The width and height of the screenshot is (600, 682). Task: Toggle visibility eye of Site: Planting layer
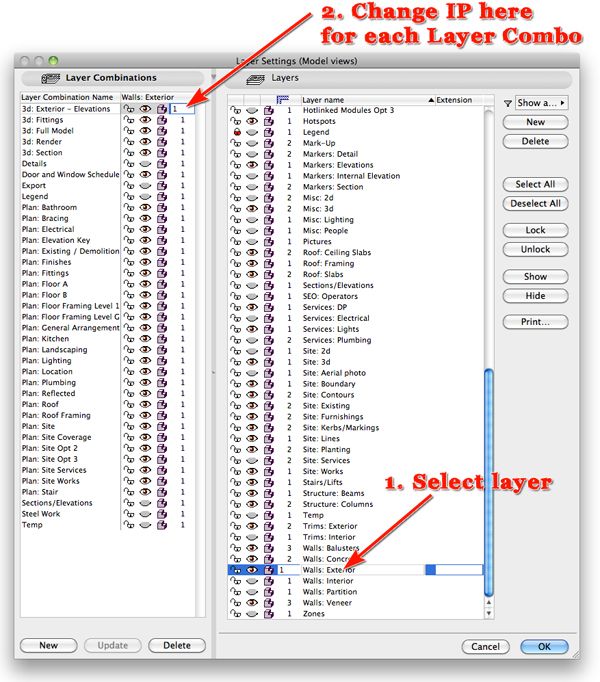click(x=252, y=449)
